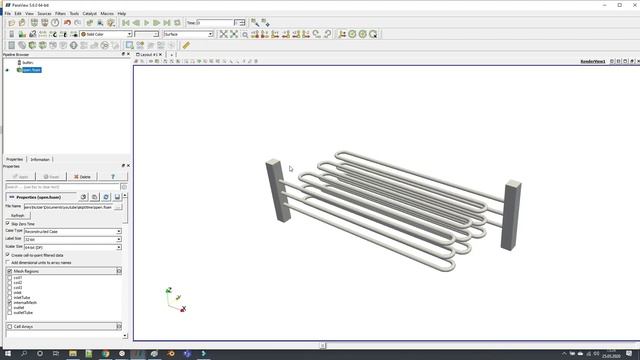Click the properties search field
This screenshot has height=360, width=640.
63,187
